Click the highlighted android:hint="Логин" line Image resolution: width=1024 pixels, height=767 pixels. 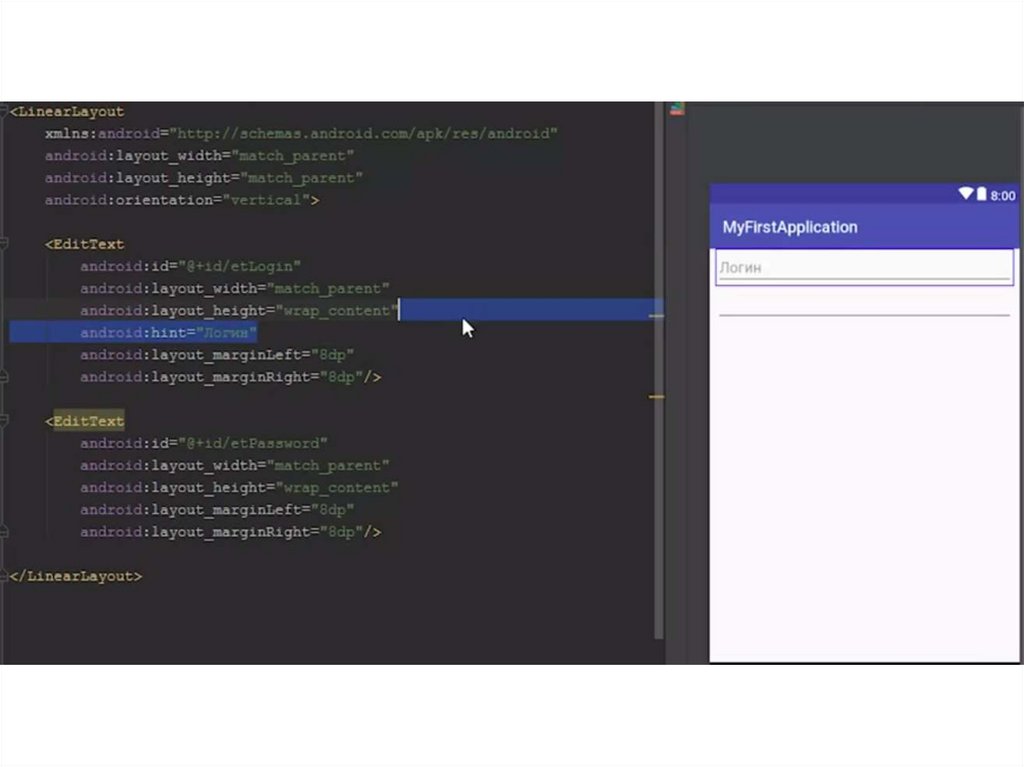click(x=168, y=333)
